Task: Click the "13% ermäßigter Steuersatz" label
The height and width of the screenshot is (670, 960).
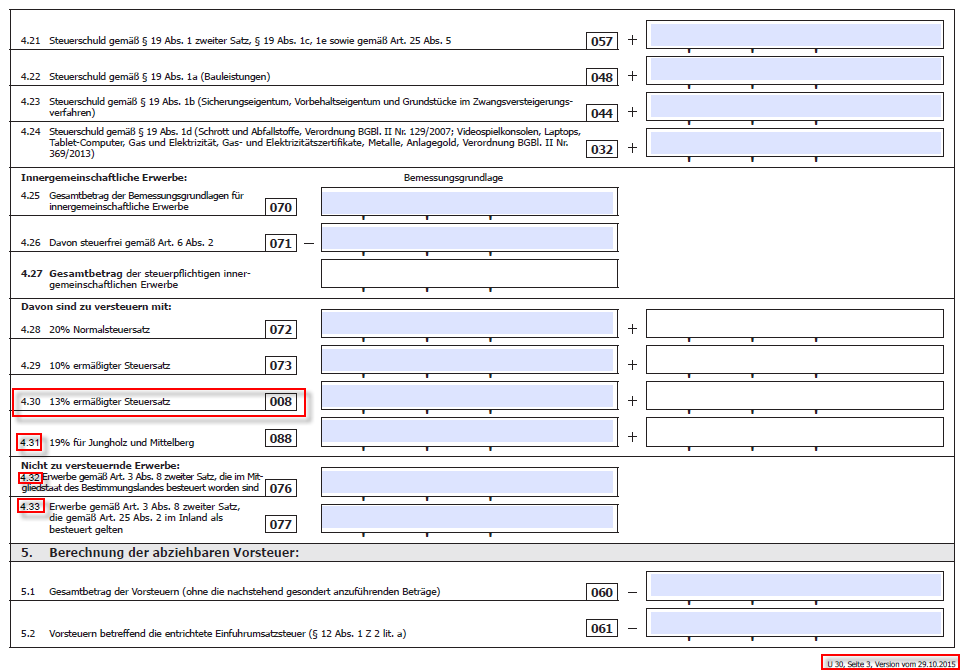Action: point(110,402)
